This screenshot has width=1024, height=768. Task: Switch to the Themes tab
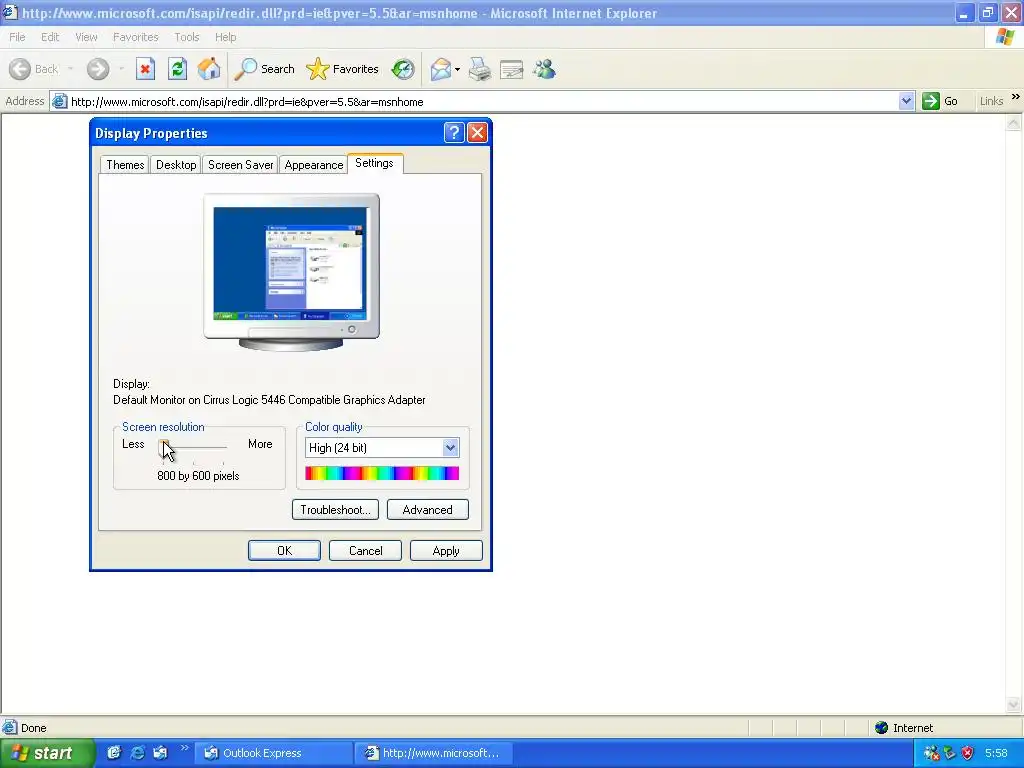pos(125,165)
